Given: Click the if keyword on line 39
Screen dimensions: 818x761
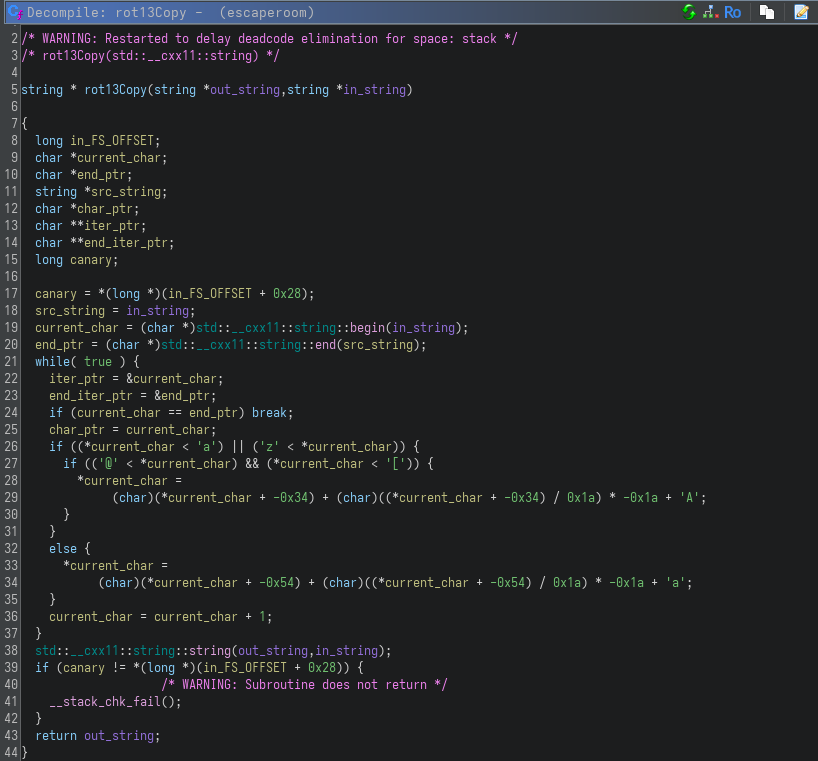Looking at the screenshot, I should (42, 668).
